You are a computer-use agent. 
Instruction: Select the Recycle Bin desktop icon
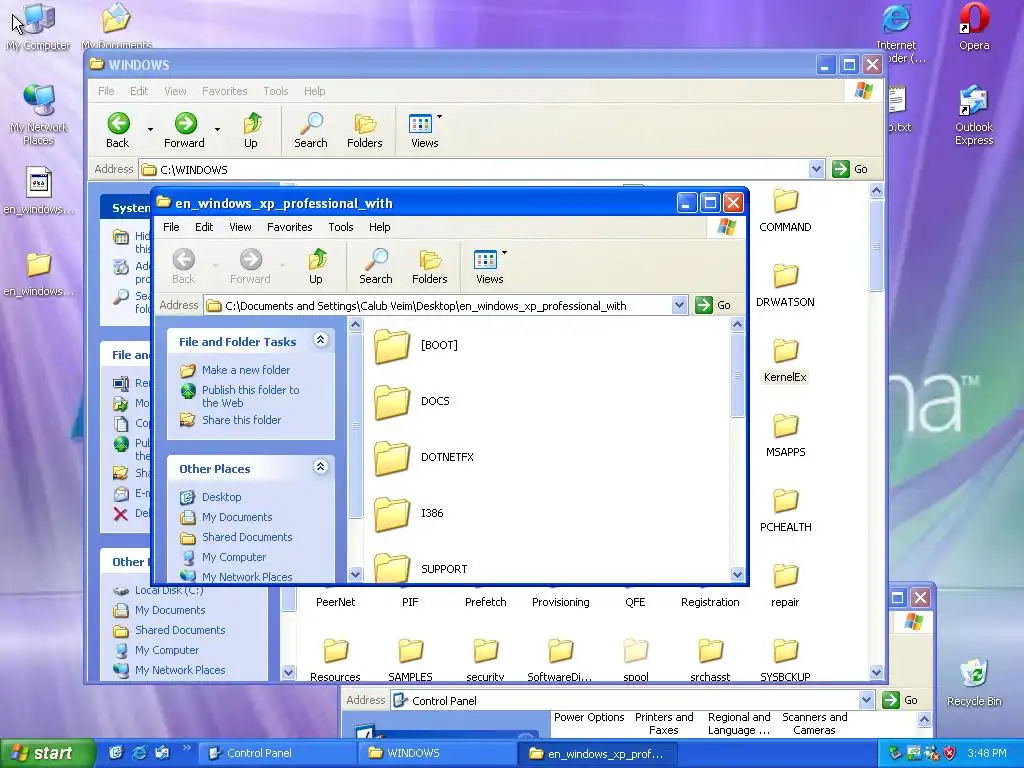click(974, 683)
